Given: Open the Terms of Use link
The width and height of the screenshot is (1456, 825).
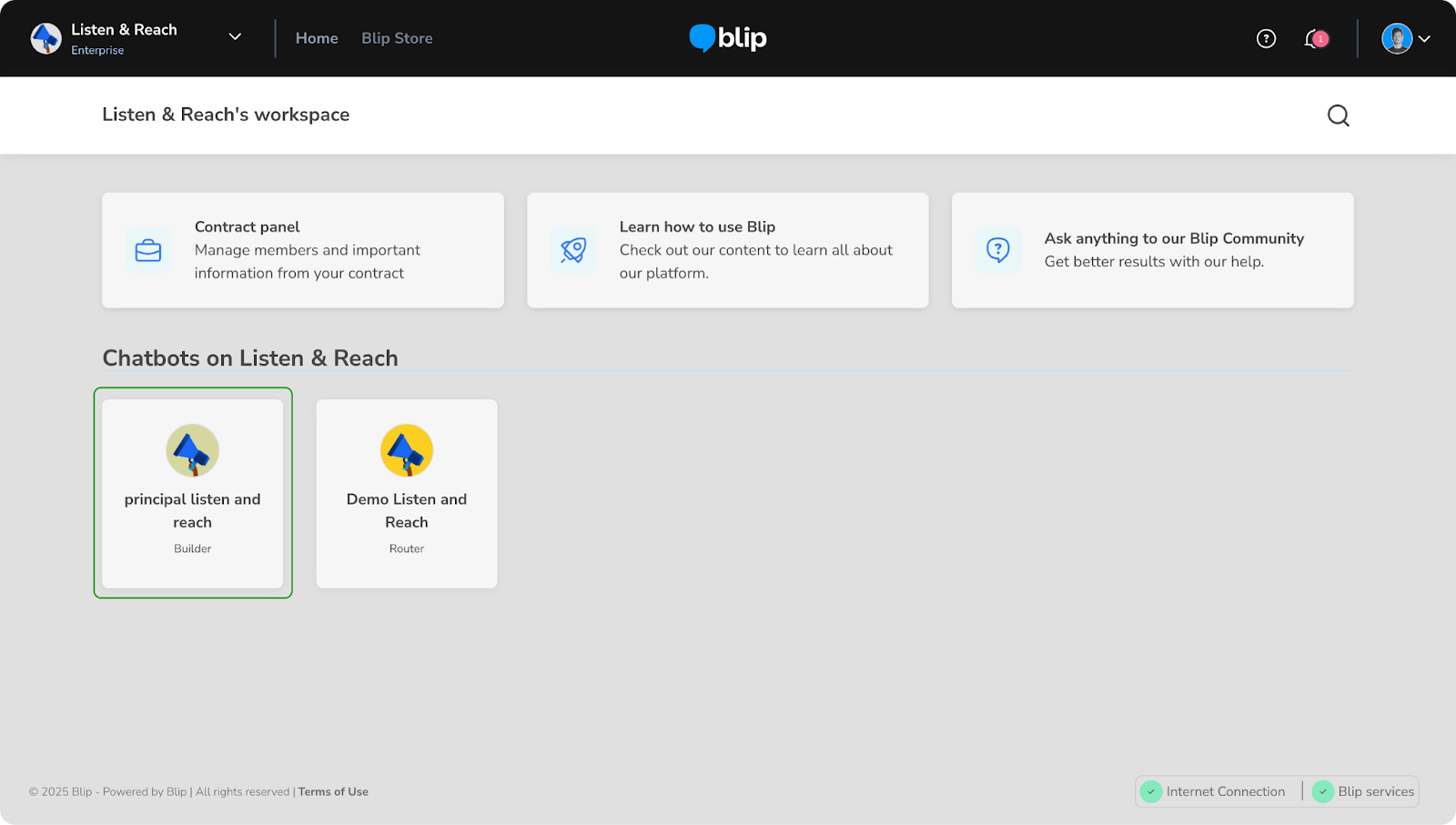Looking at the screenshot, I should tap(333, 792).
